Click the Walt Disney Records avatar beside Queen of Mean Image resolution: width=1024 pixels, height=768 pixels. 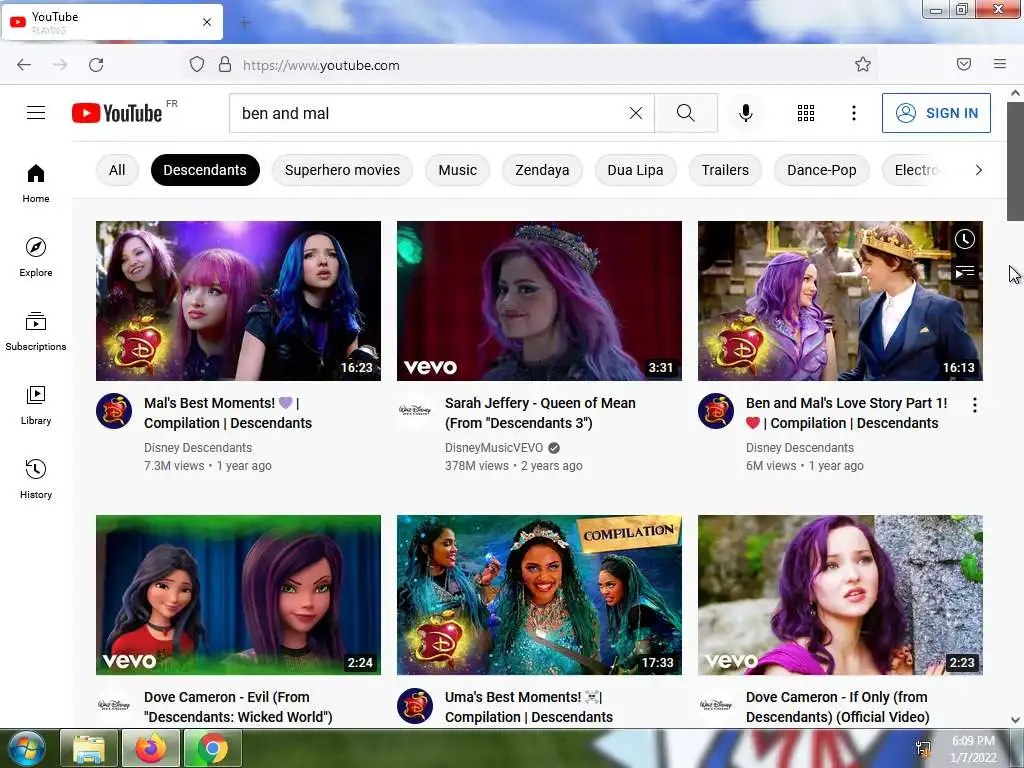pyautogui.click(x=415, y=411)
